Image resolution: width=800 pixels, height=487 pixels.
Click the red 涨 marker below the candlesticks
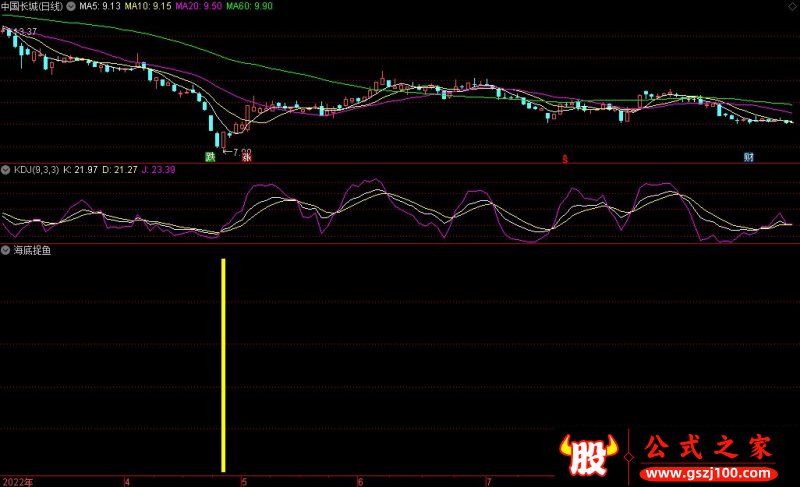tap(245, 156)
